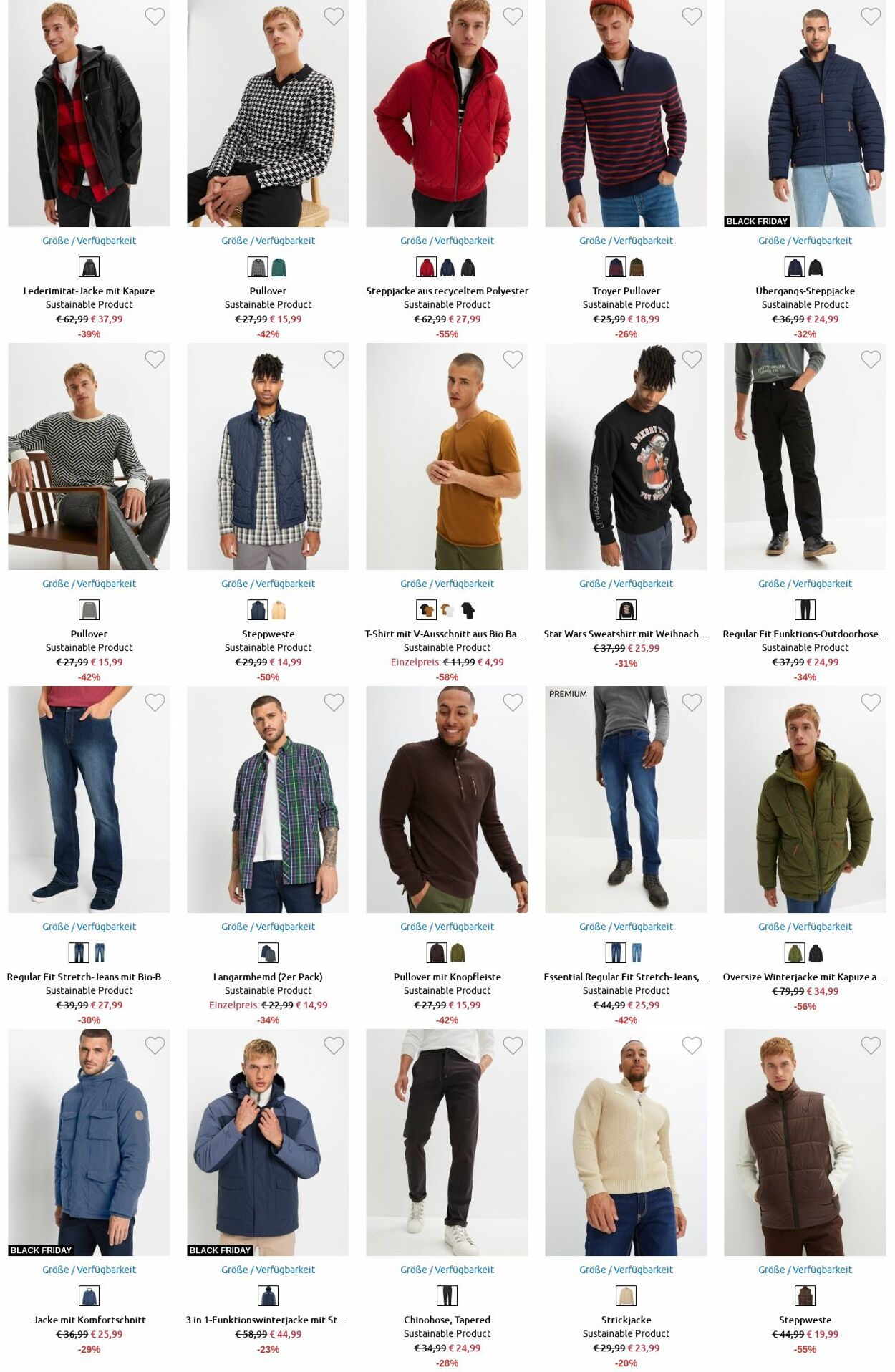Add the Strickjacke to favorites
This screenshot has width=895, height=1372.
pyautogui.click(x=692, y=1045)
